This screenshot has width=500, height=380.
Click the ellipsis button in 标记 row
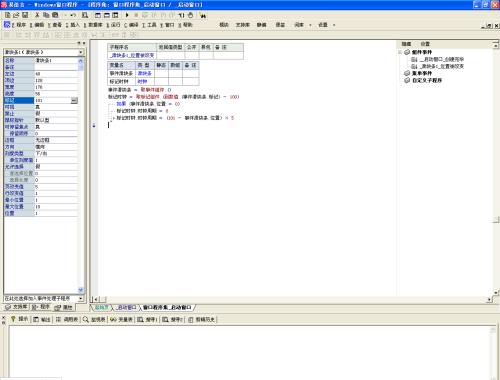[x=74, y=100]
